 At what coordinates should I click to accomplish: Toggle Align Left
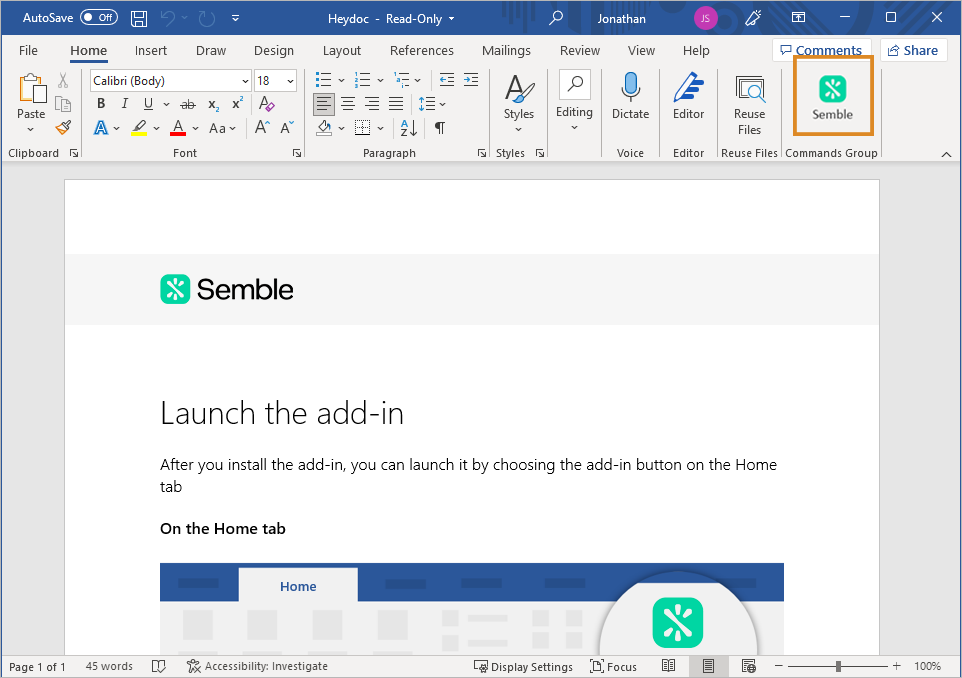click(324, 104)
